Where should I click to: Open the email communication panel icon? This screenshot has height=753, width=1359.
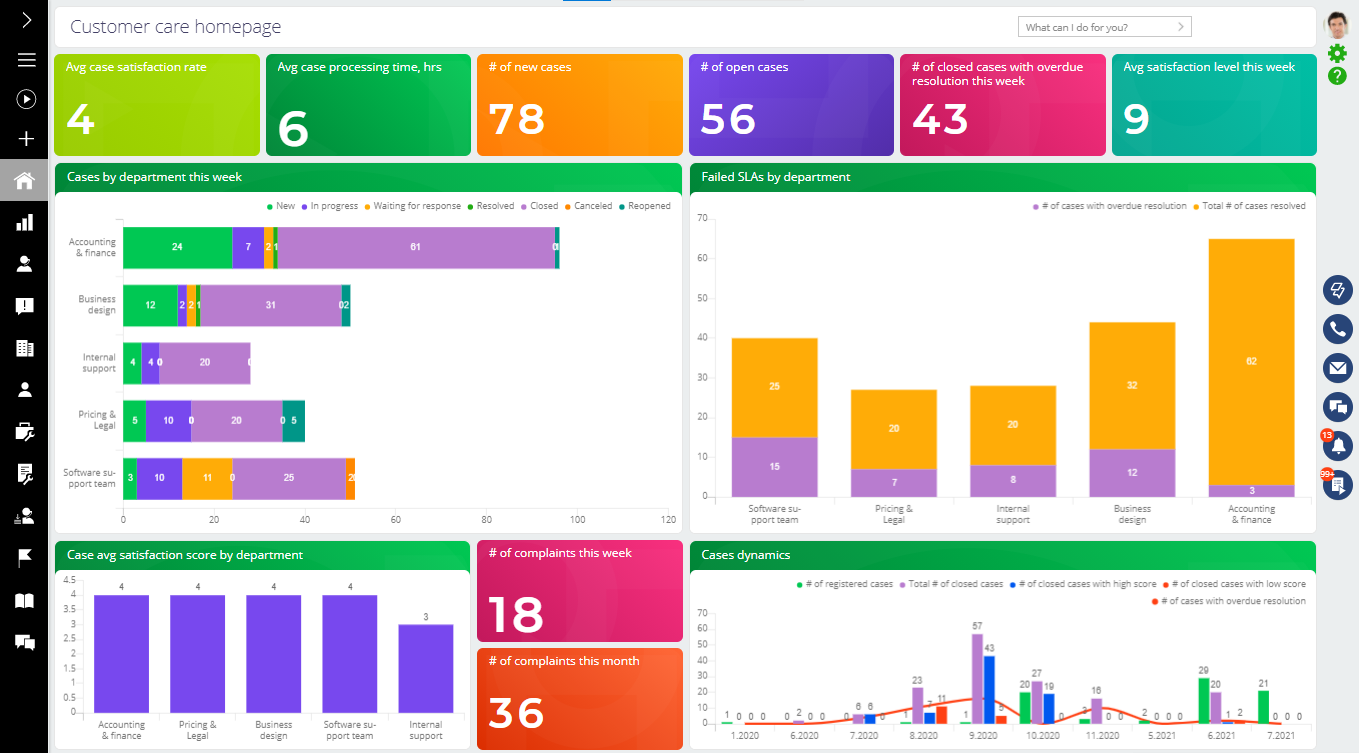1337,367
